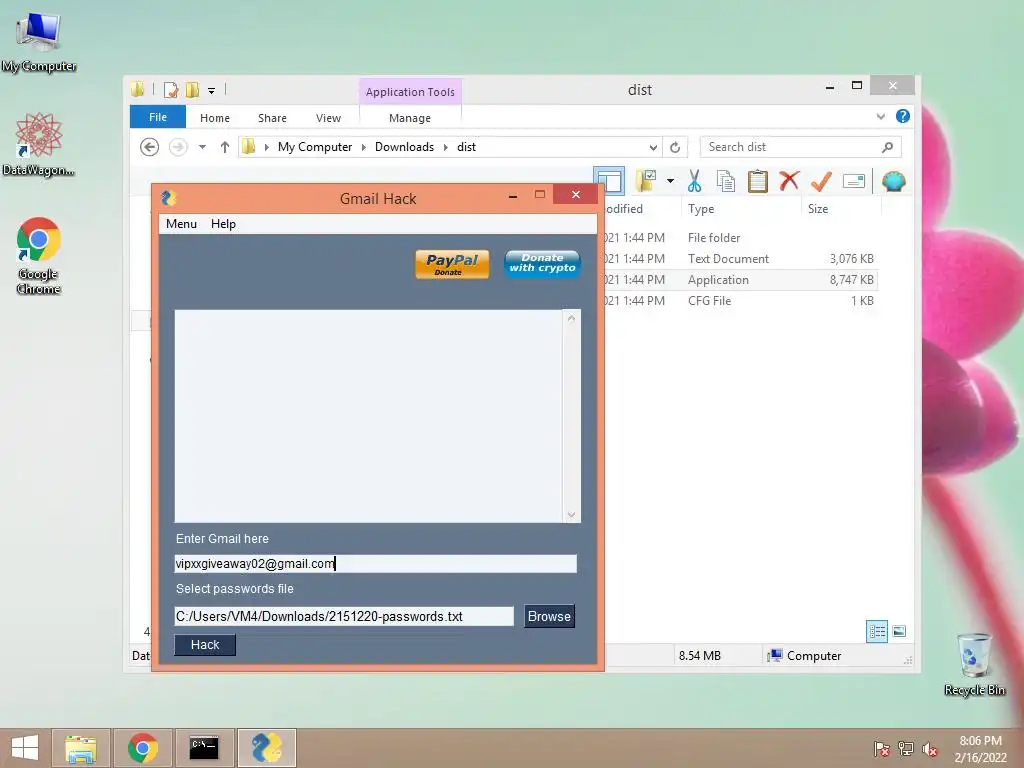
Task: Click the Rename icon in the toolbar
Action: (x=854, y=181)
